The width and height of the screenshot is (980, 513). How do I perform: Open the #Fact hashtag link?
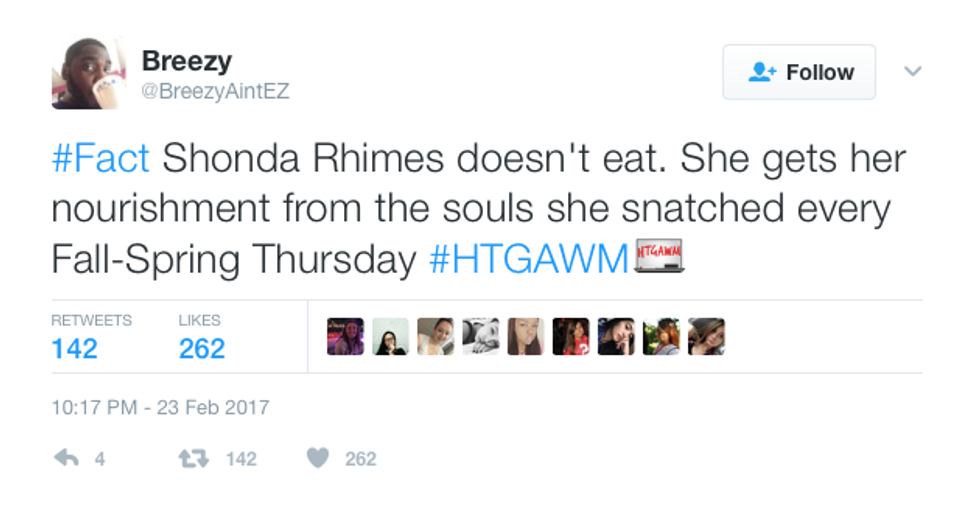[x=100, y=158]
